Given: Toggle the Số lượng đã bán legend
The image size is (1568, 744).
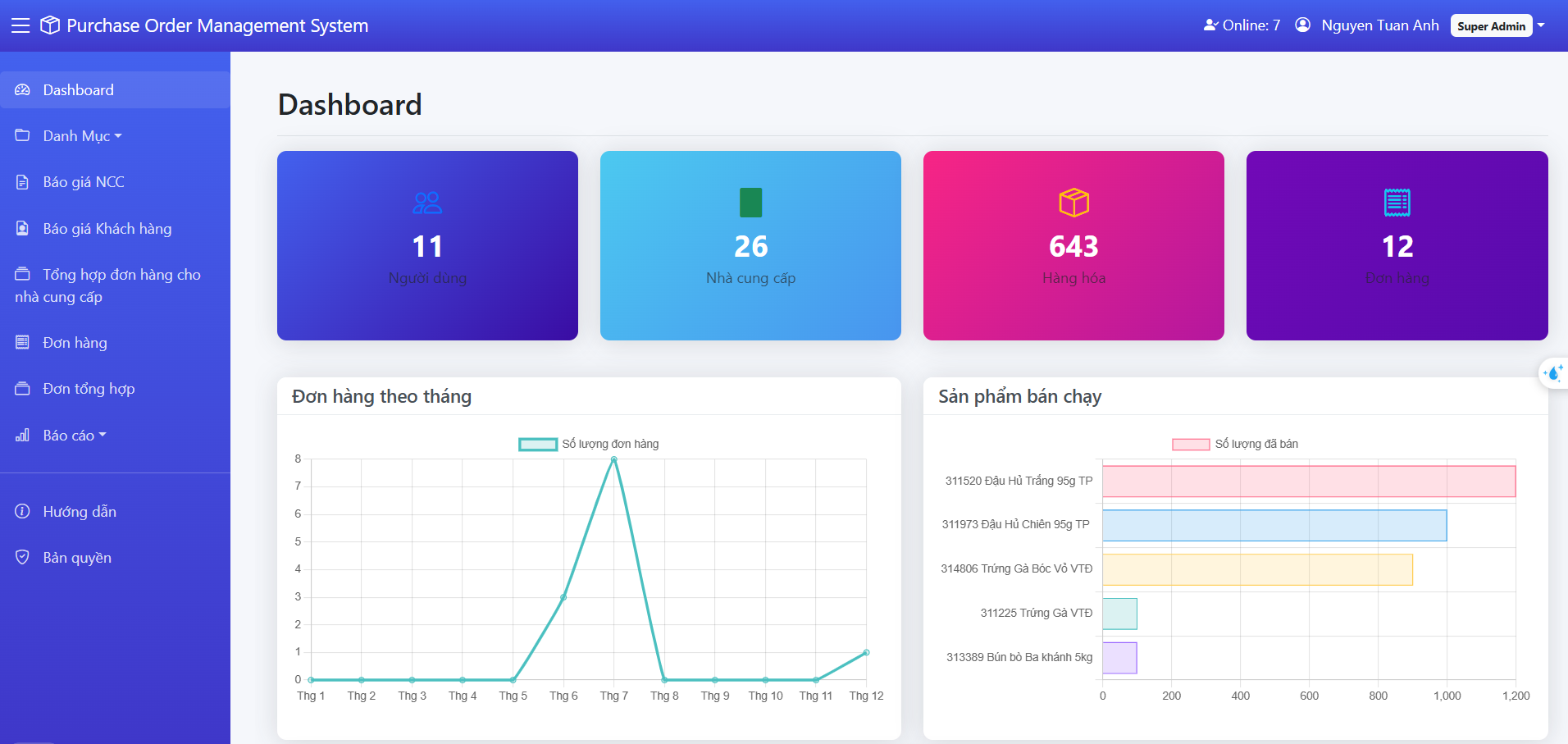Looking at the screenshot, I should [x=1235, y=444].
